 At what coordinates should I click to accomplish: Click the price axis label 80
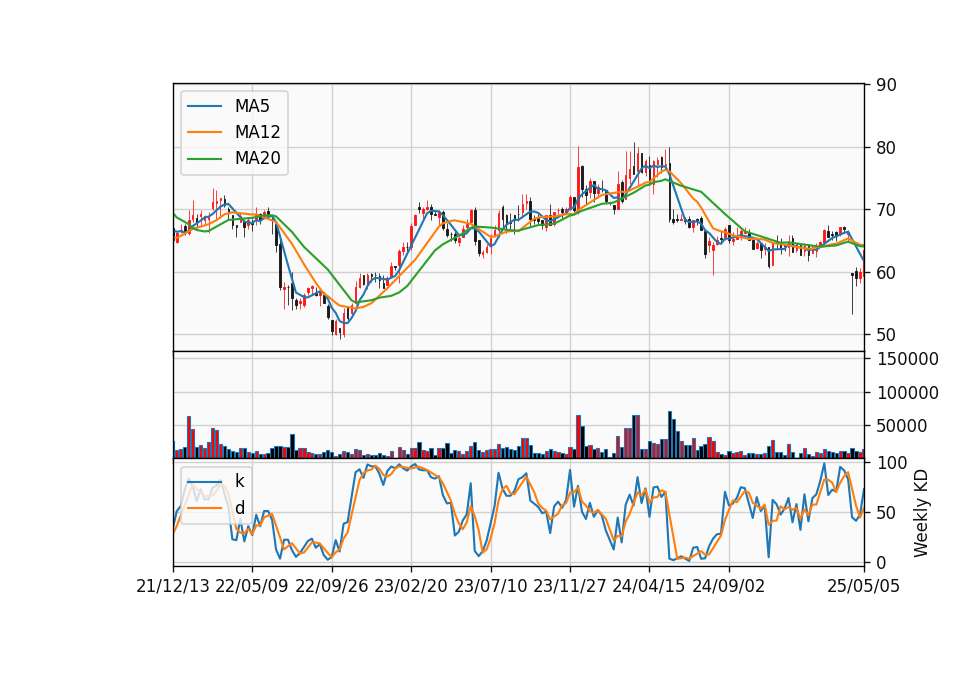click(886, 148)
